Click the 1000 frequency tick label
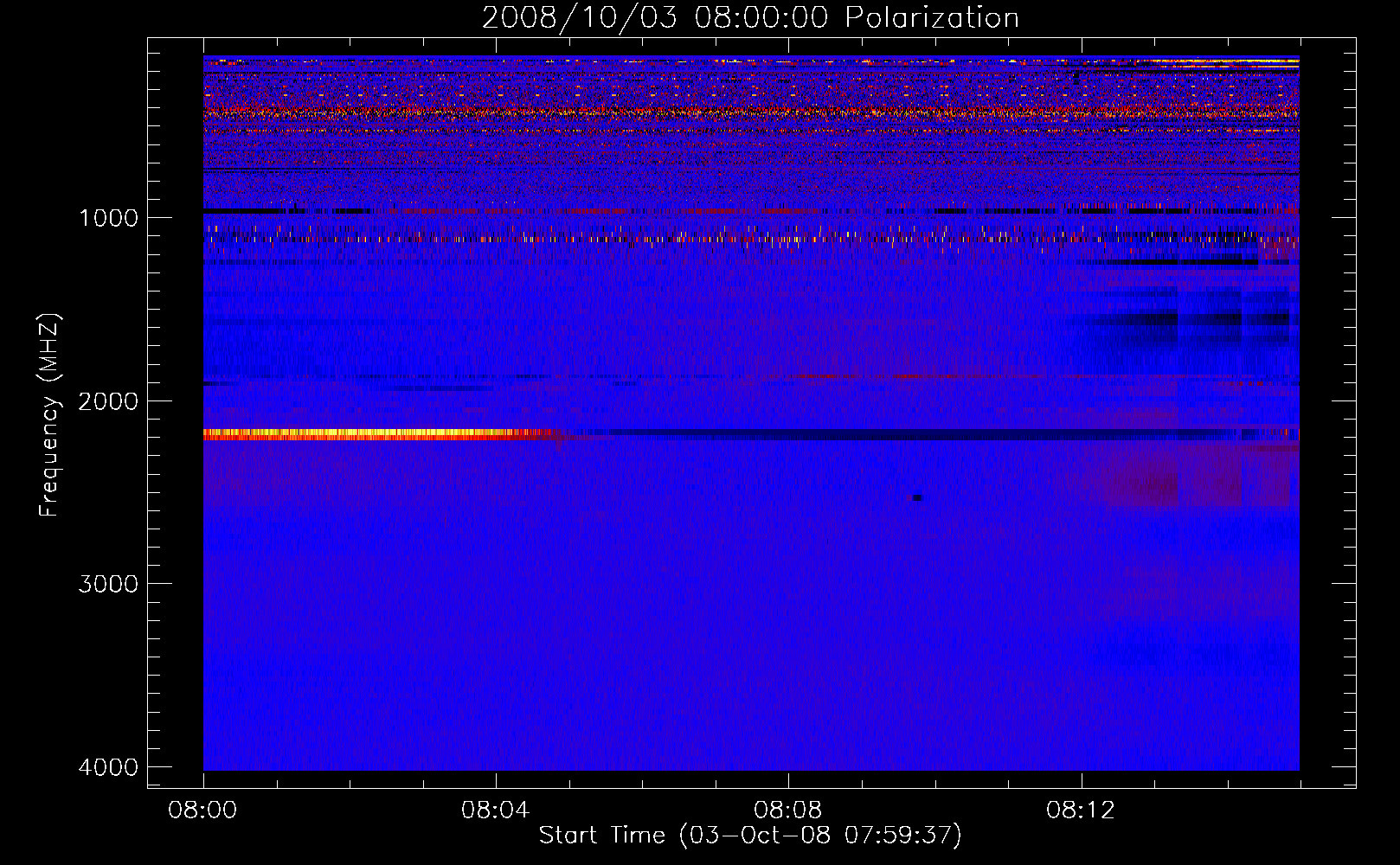The image size is (1400, 865). (x=109, y=218)
